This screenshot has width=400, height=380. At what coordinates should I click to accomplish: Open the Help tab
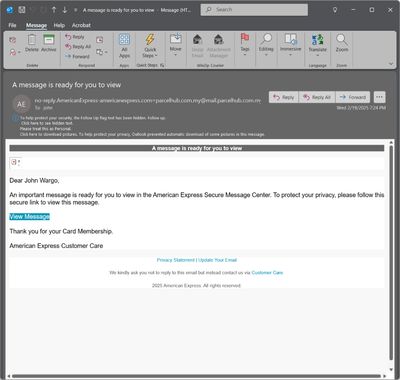pyautogui.click(x=59, y=25)
